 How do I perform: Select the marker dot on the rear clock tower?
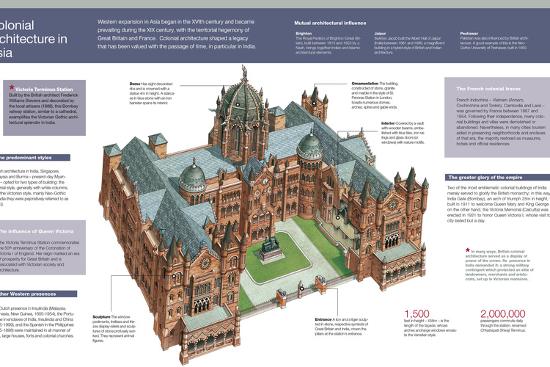pos(315,103)
